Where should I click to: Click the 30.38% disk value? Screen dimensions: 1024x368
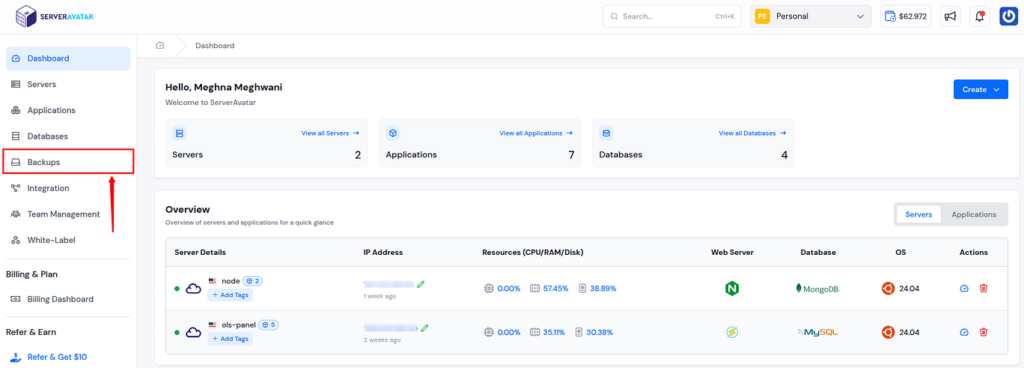pyautogui.click(x=601, y=332)
